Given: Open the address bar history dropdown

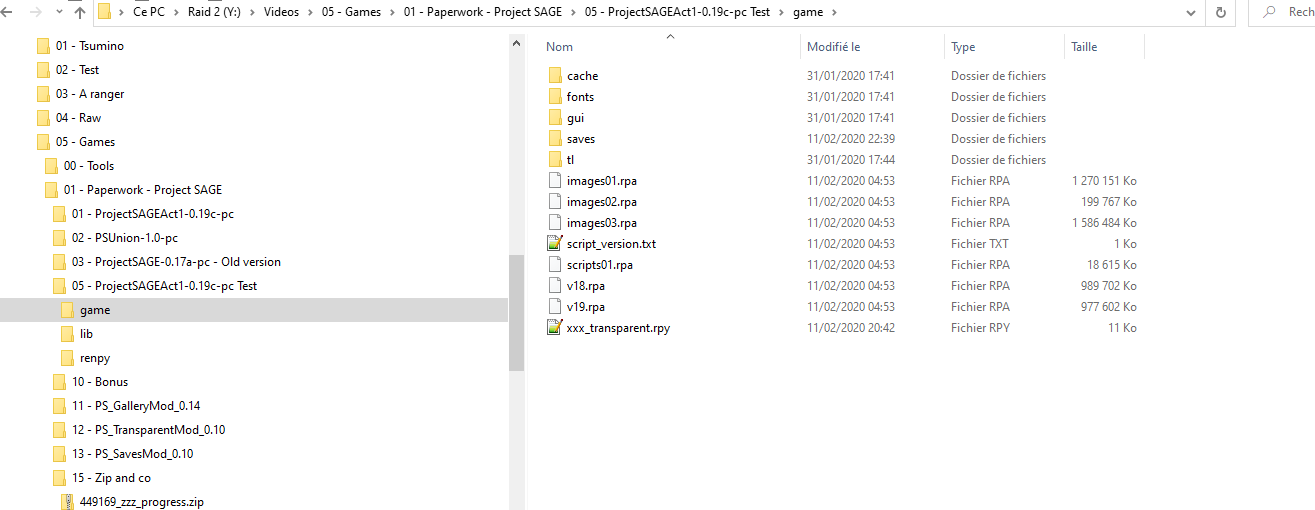Looking at the screenshot, I should (1190, 13).
